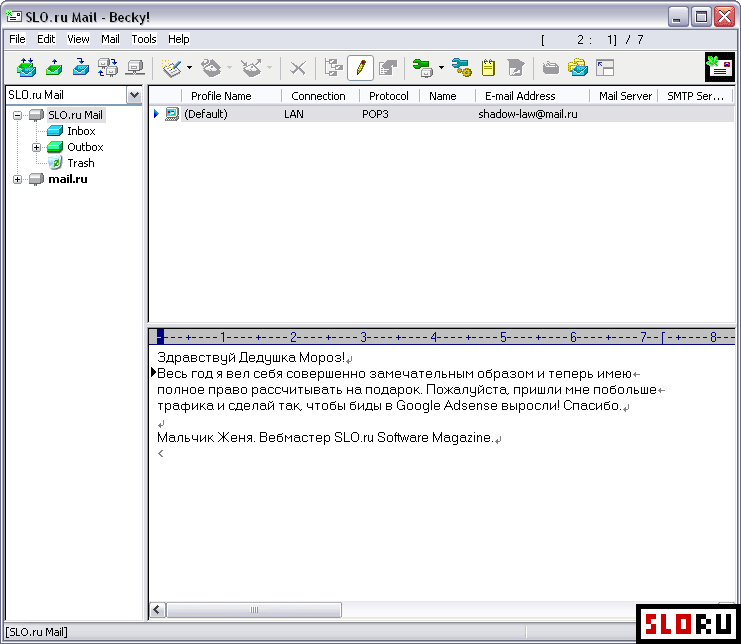741x644 pixels.
Task: Open the Mail menu
Action: tap(110, 39)
